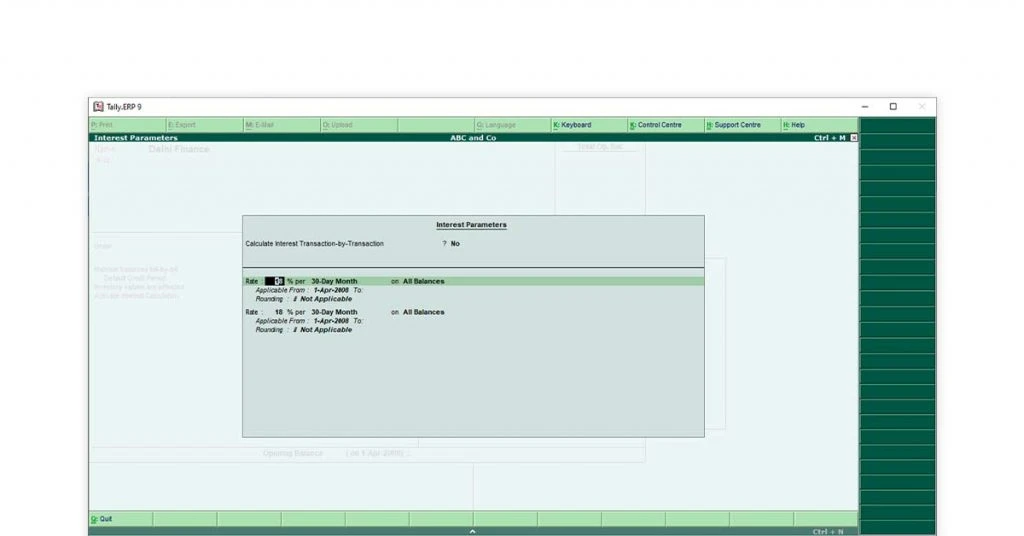Click the Tally.ERP 9 application icon
The image size is (1024, 536).
[x=98, y=106]
